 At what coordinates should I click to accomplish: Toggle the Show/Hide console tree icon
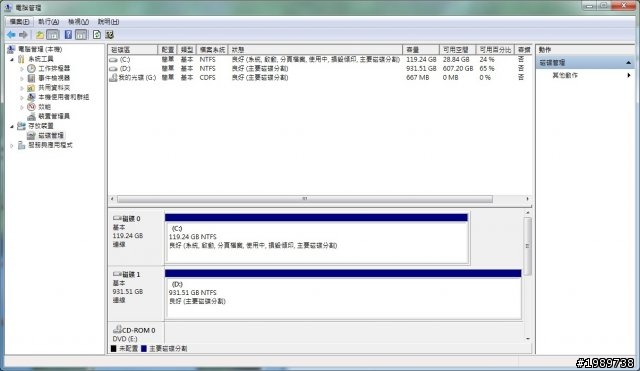point(53,35)
